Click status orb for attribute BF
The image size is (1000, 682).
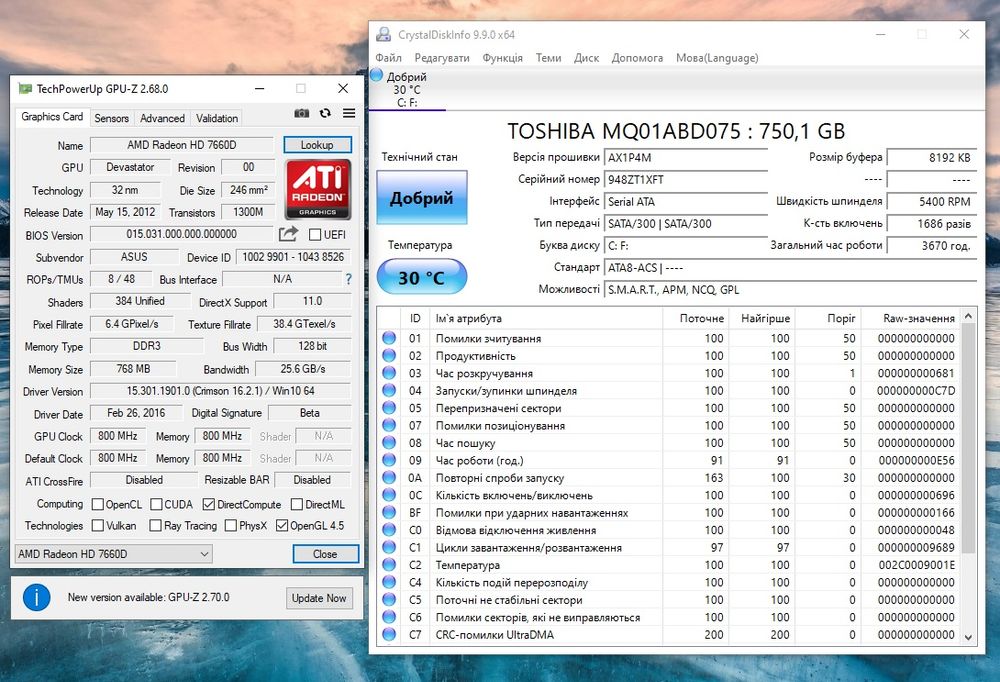(x=389, y=512)
